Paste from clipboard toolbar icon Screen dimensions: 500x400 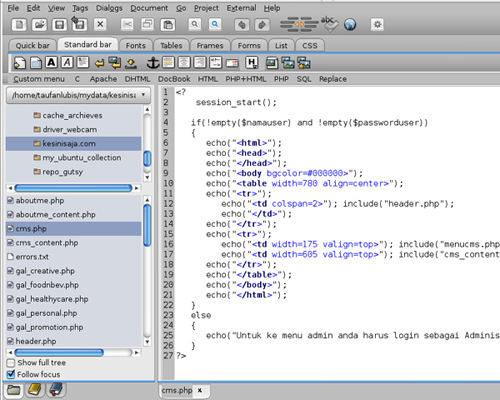pyautogui.click(x=168, y=24)
